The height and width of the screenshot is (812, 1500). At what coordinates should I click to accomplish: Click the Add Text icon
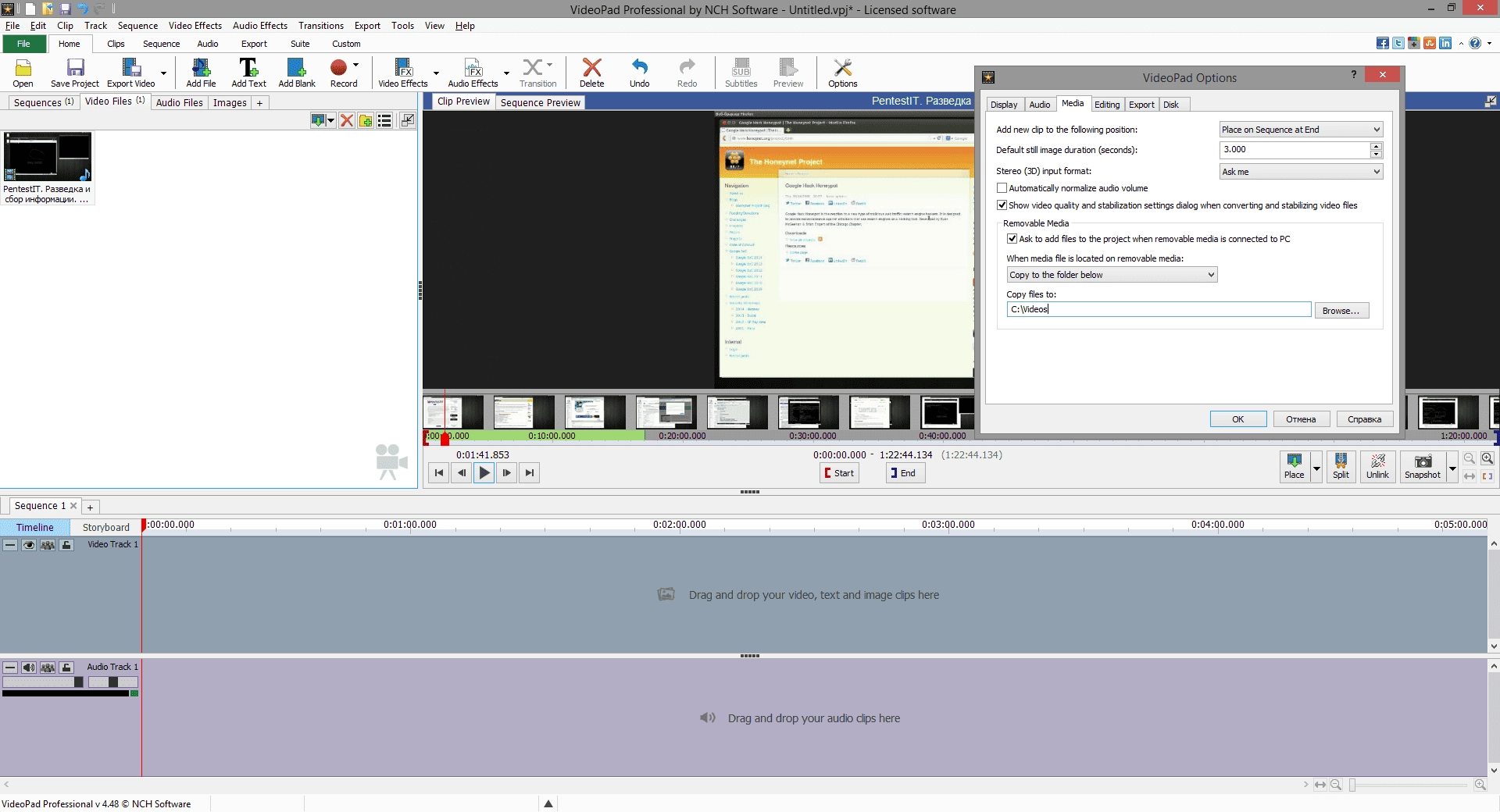[248, 73]
